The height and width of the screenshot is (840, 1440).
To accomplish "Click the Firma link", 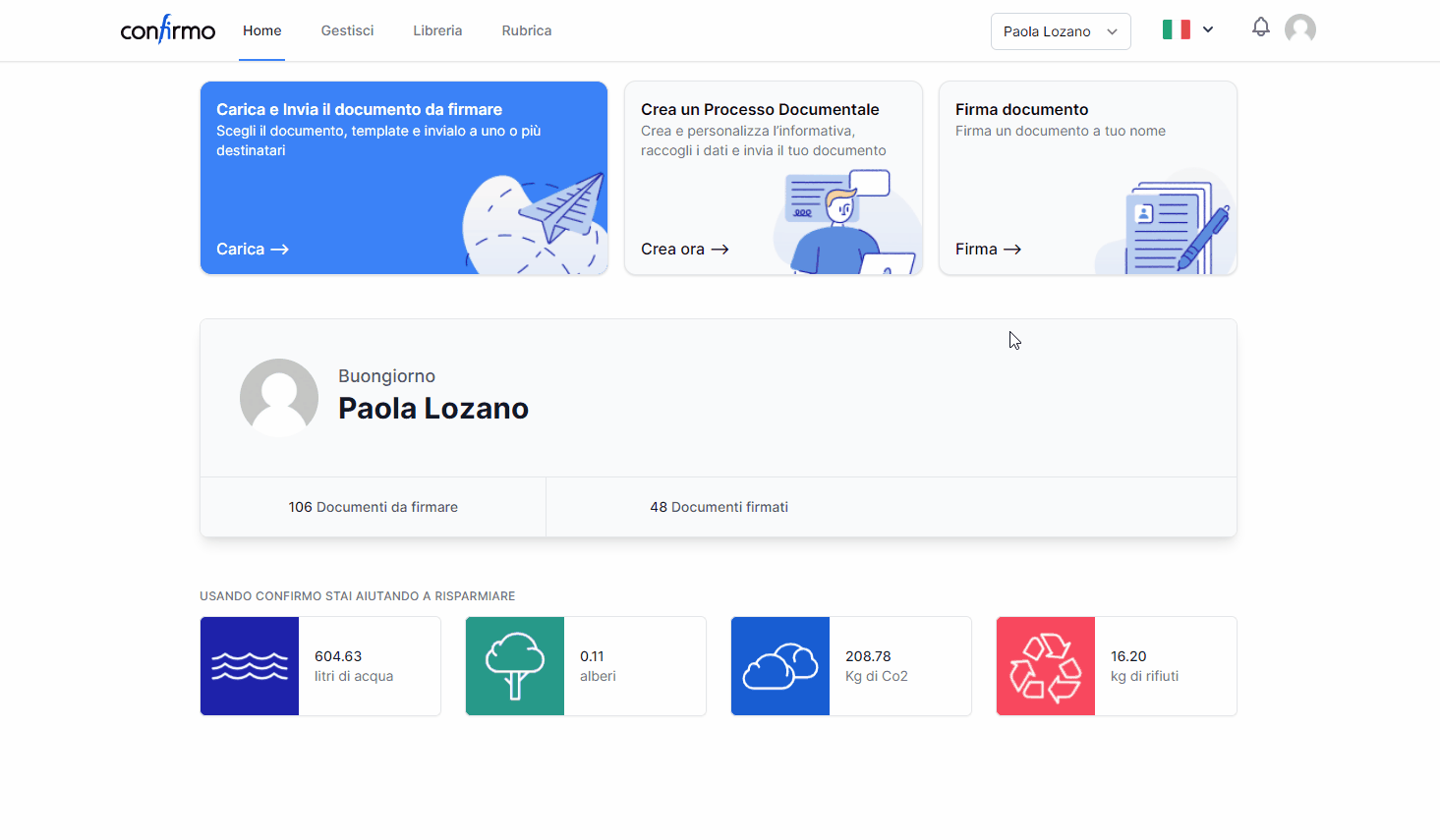I will [x=988, y=250].
